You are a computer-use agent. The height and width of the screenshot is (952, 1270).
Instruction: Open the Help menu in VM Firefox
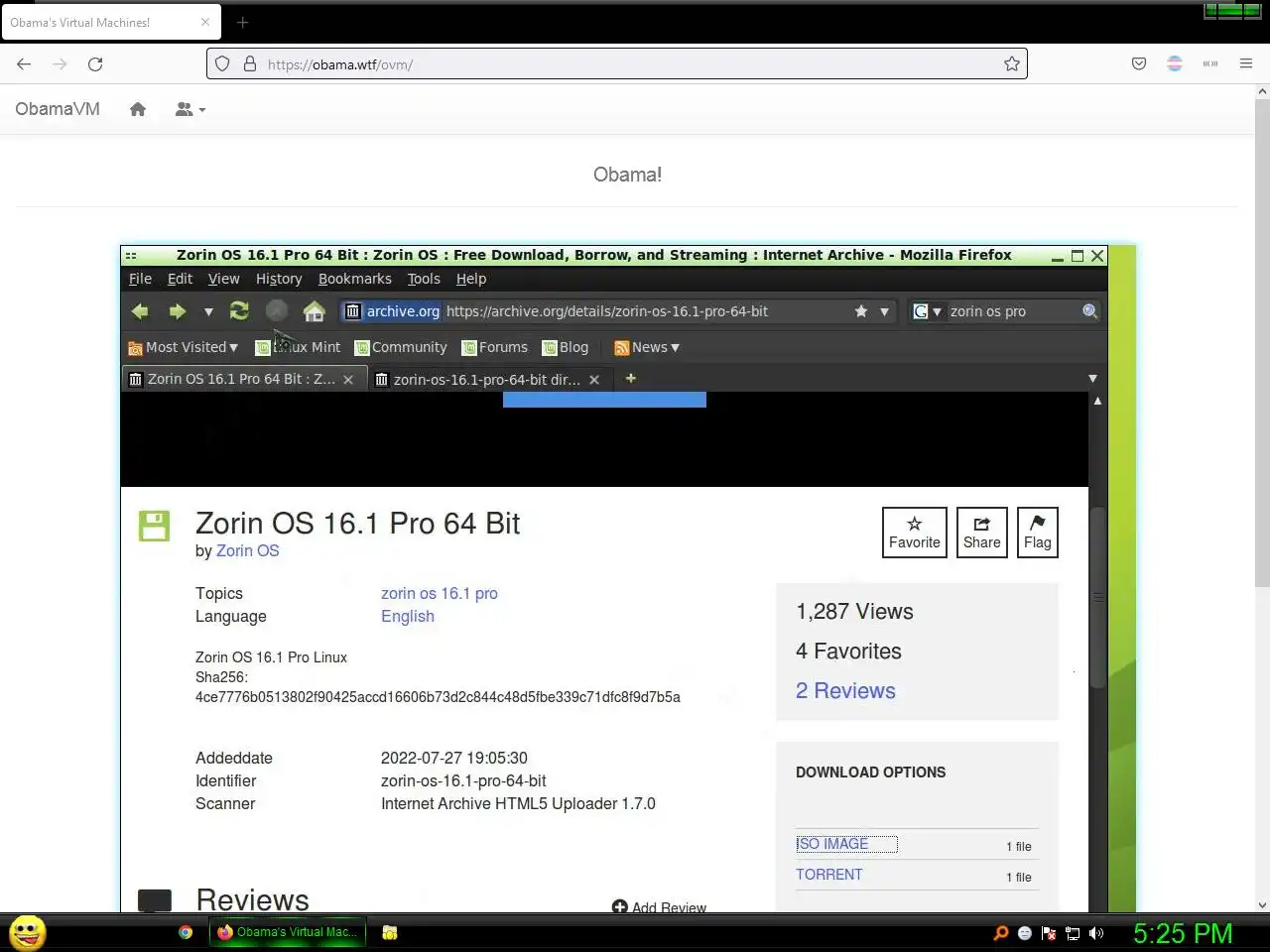471,279
